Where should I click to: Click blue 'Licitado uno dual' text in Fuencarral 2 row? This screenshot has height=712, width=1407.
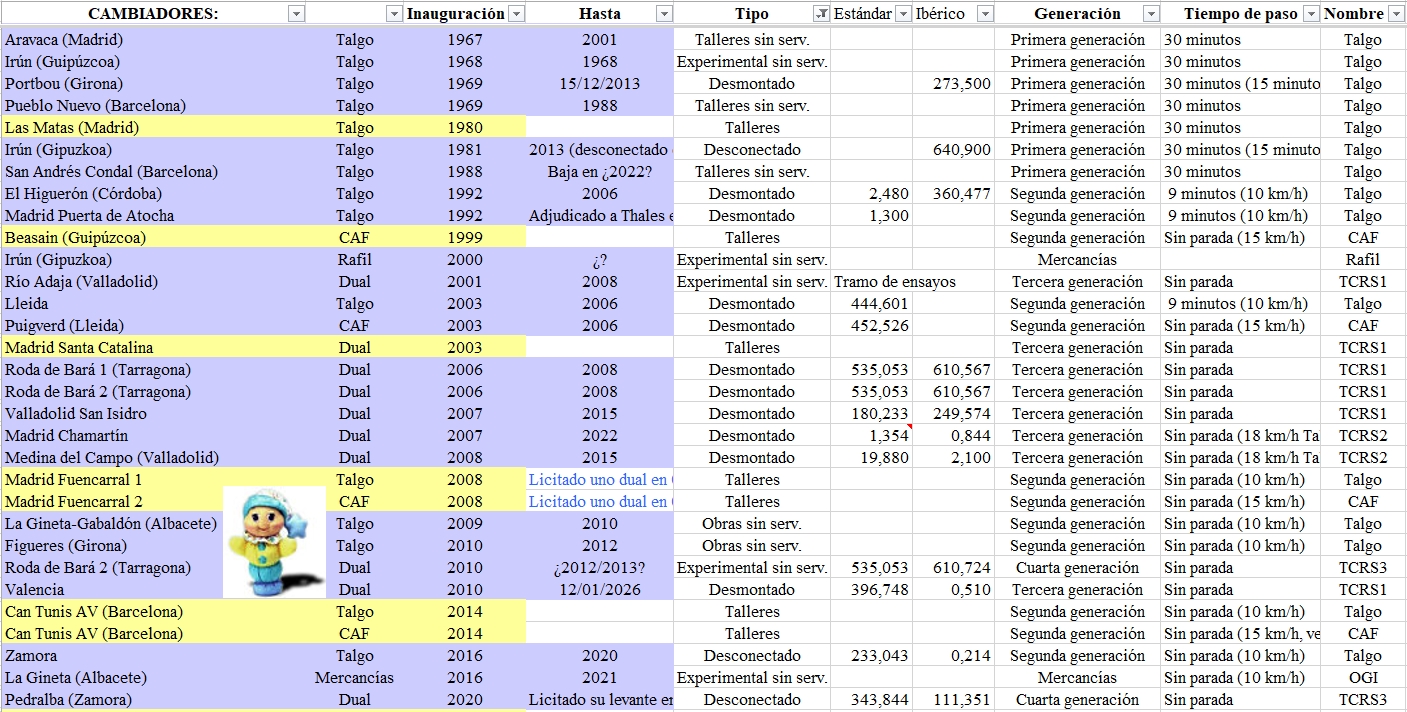click(600, 502)
